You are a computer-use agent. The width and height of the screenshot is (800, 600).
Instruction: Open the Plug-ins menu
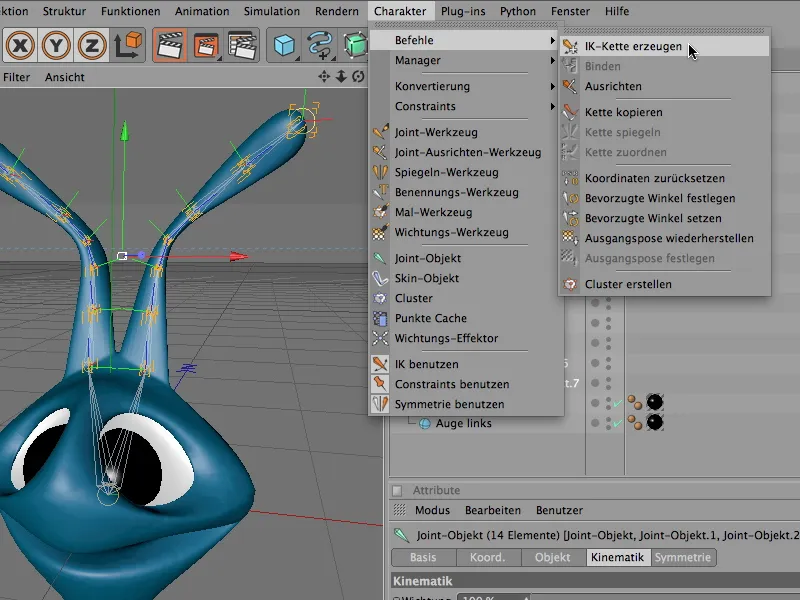tap(463, 11)
